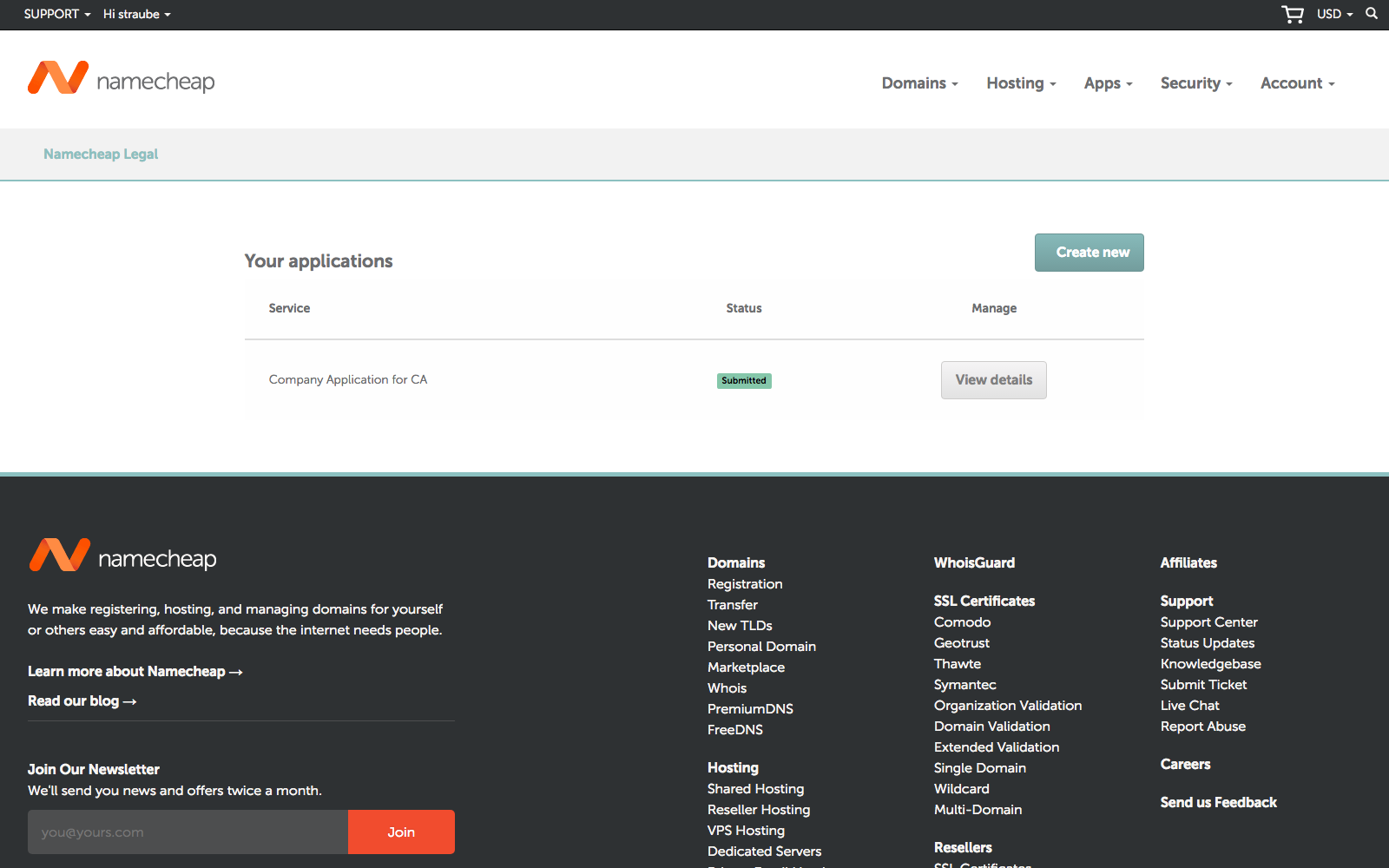1389x868 pixels.
Task: Open the Wildcard footer link
Action: pos(961,789)
